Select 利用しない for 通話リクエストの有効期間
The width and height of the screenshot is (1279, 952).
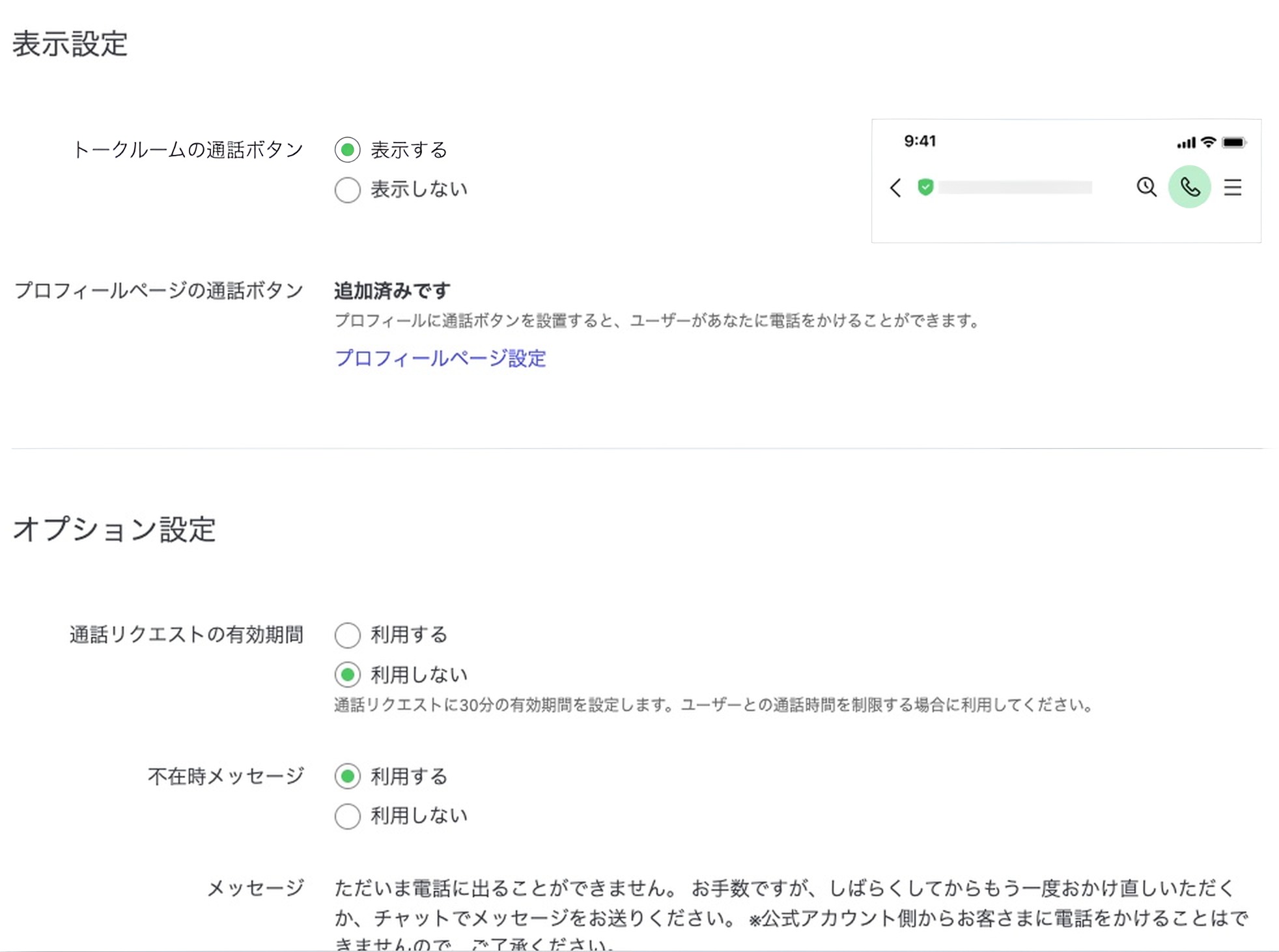point(347,675)
